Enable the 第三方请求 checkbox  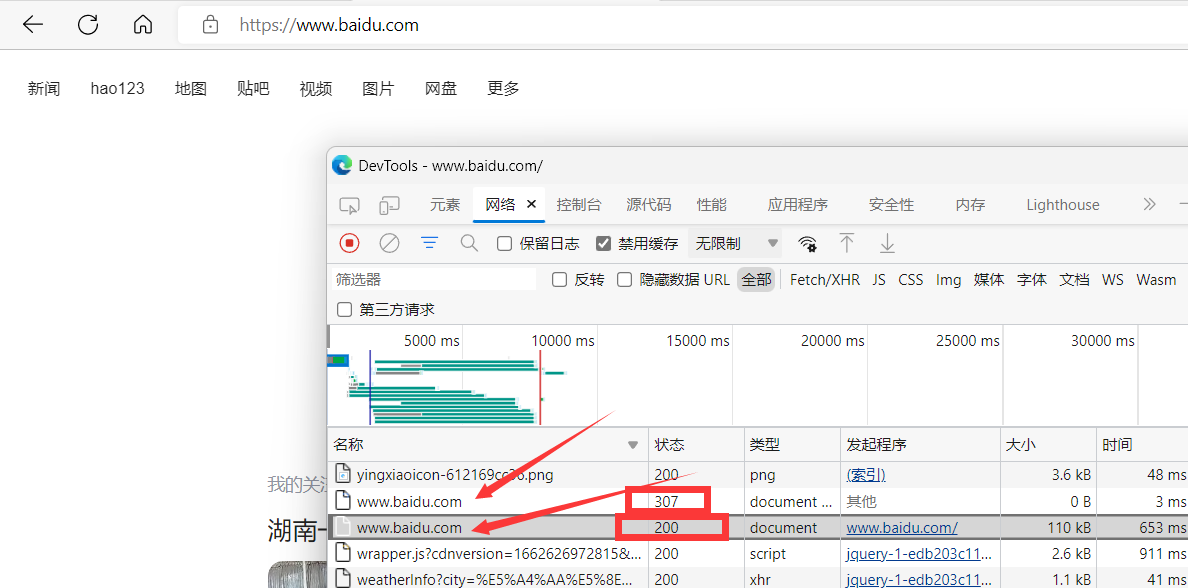coord(344,309)
